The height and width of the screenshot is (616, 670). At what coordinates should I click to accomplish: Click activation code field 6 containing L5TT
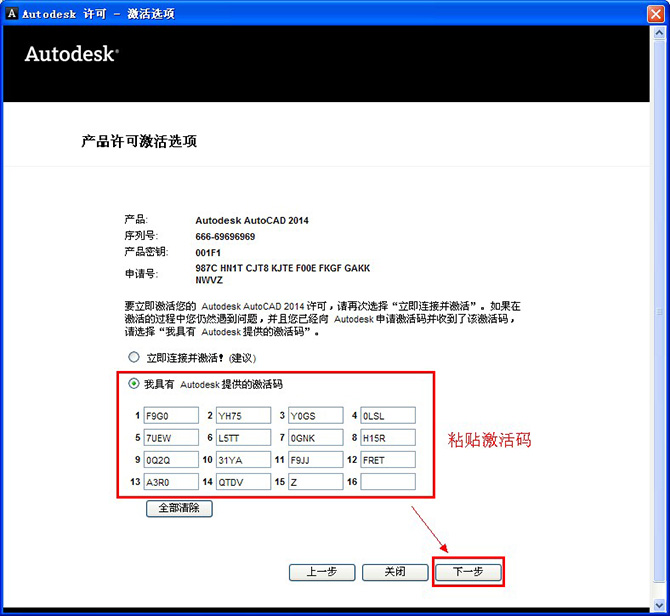click(x=243, y=437)
